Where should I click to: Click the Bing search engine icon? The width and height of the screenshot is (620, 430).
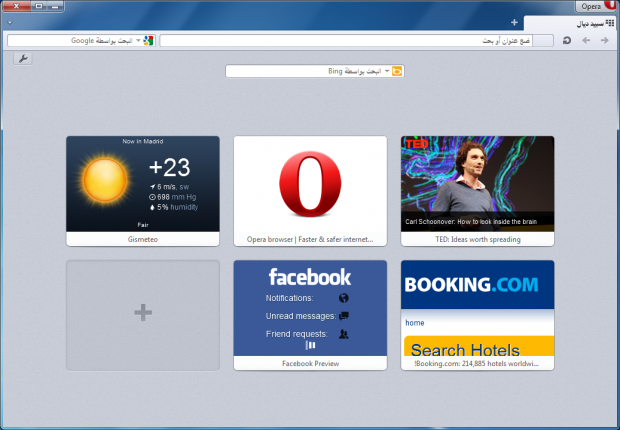(397, 71)
